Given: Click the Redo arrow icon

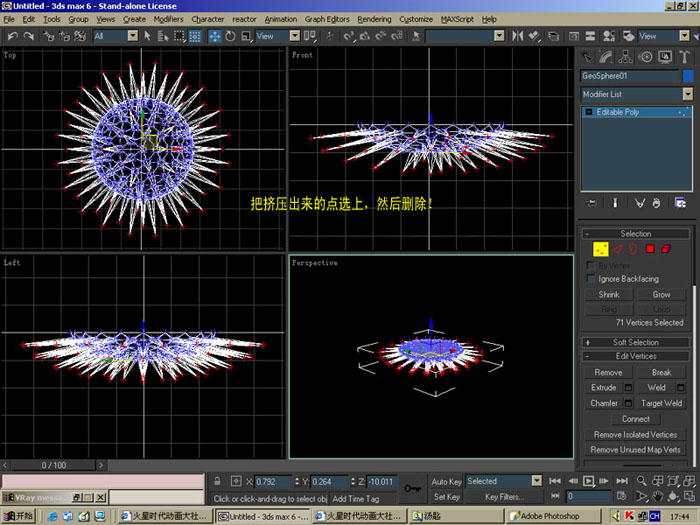Looking at the screenshot, I should [29, 36].
